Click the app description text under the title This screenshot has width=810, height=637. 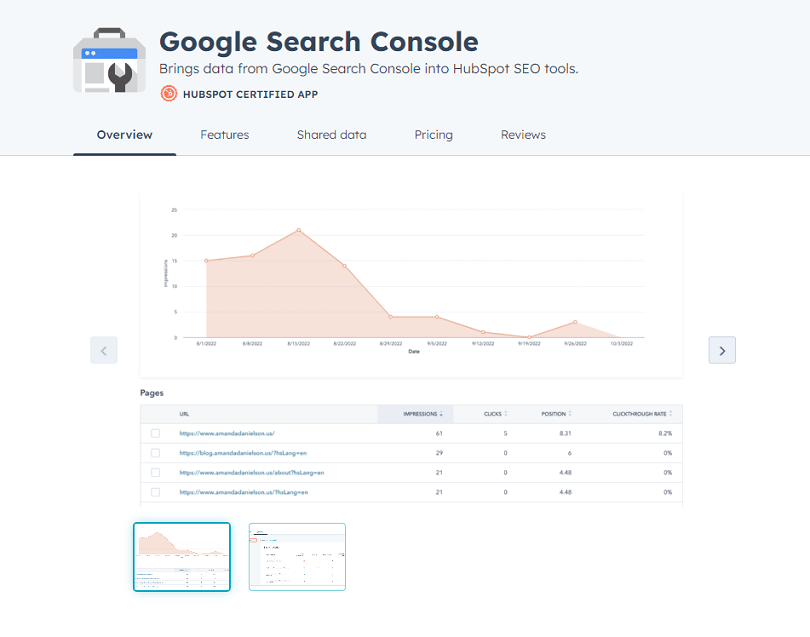[369, 69]
